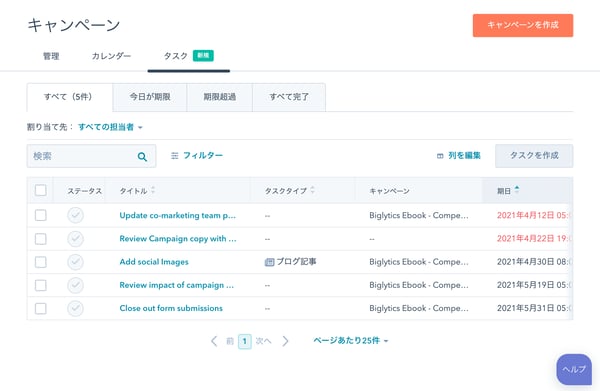Click the 2021年4月30日 due date cell
This screenshot has height=391, width=600.
point(533,262)
